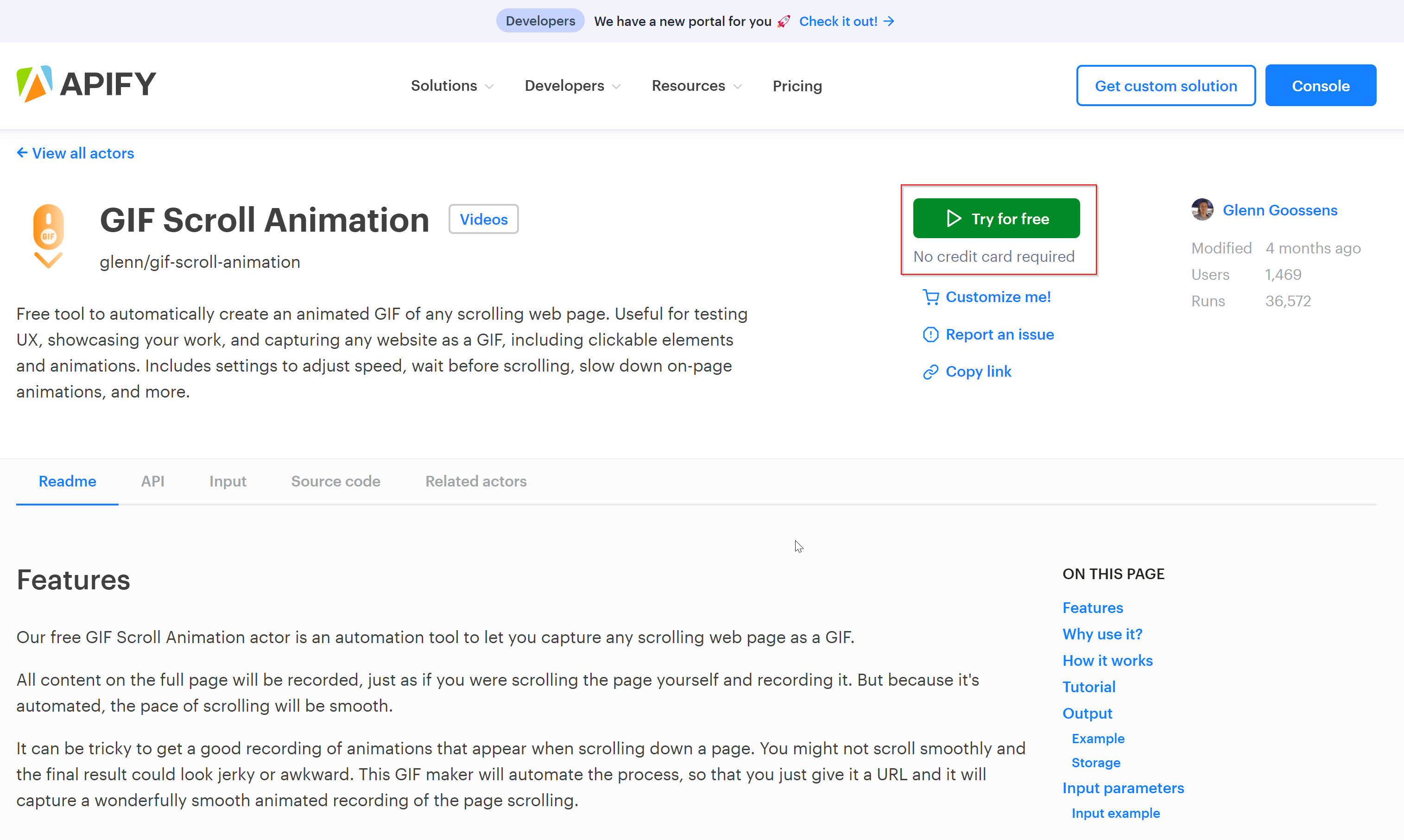Screen dimensions: 1404x840
Task: Click No credit card required text
Action: click(993, 256)
